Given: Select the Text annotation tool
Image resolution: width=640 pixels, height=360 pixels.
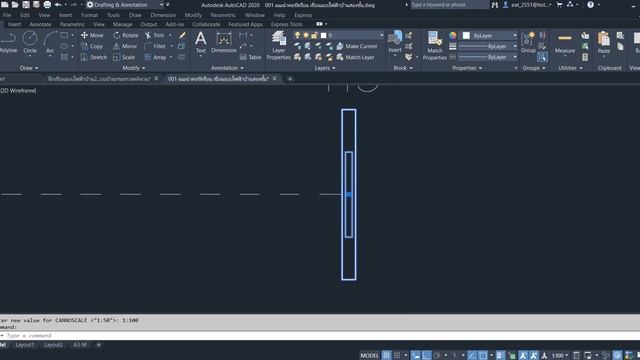Looking at the screenshot, I should point(200,42).
